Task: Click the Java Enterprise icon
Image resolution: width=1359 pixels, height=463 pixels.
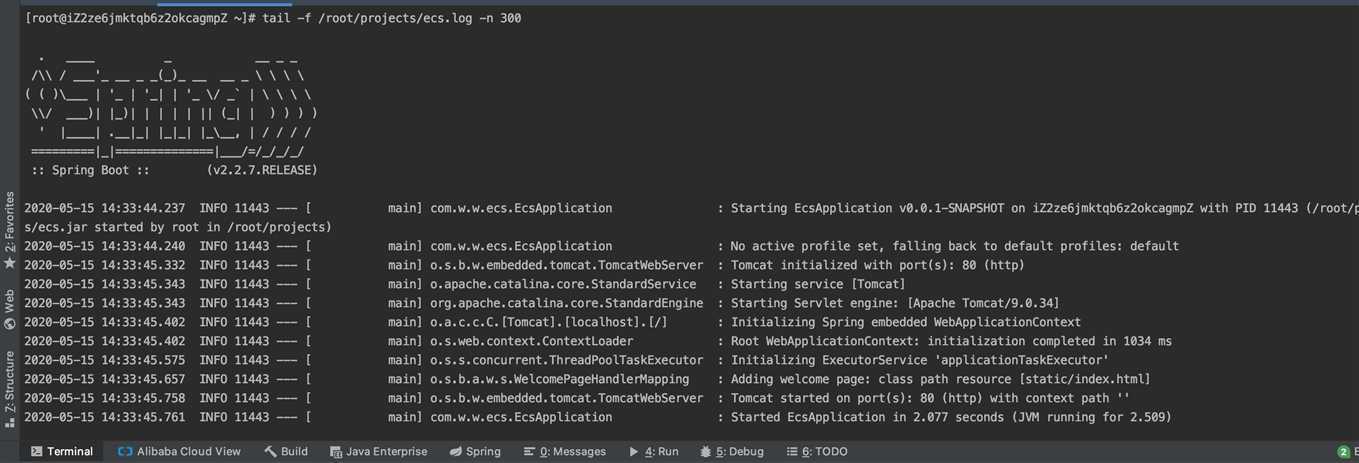Action: click(x=336, y=452)
